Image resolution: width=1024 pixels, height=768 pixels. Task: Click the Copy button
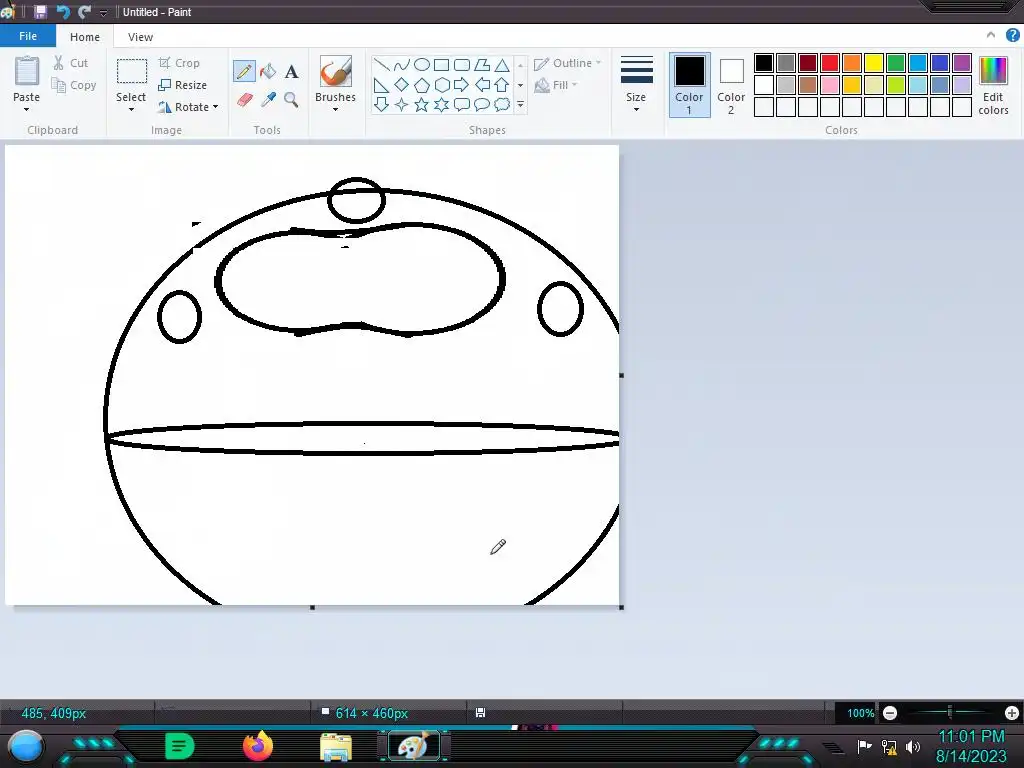coord(74,85)
